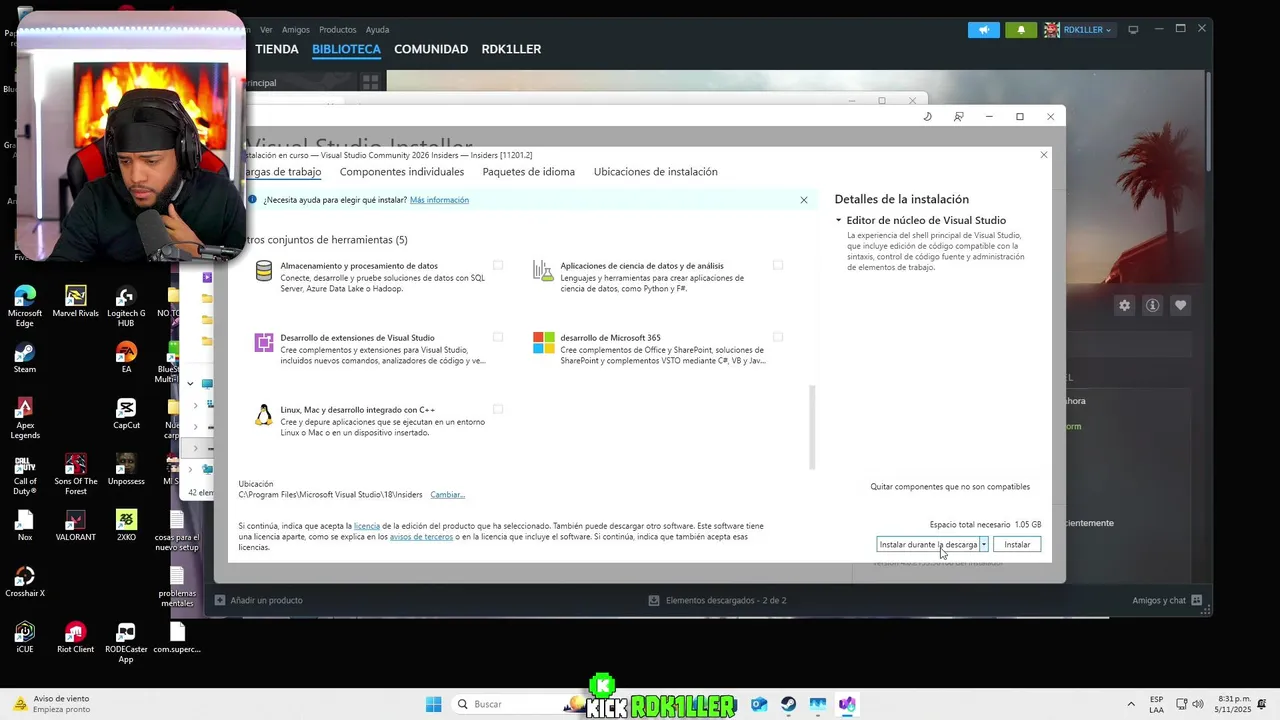1280x720 pixels.
Task: Click Outlook icon on the taskbar
Action: coord(759,704)
